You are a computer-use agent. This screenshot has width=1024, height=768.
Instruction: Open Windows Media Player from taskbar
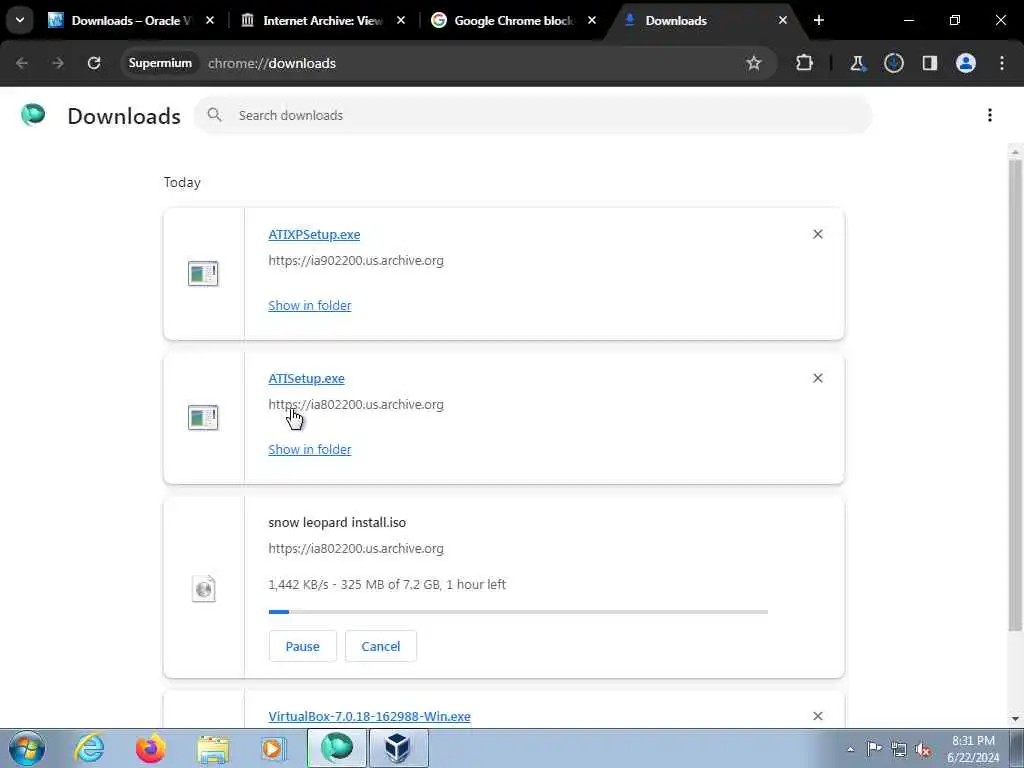click(x=274, y=748)
